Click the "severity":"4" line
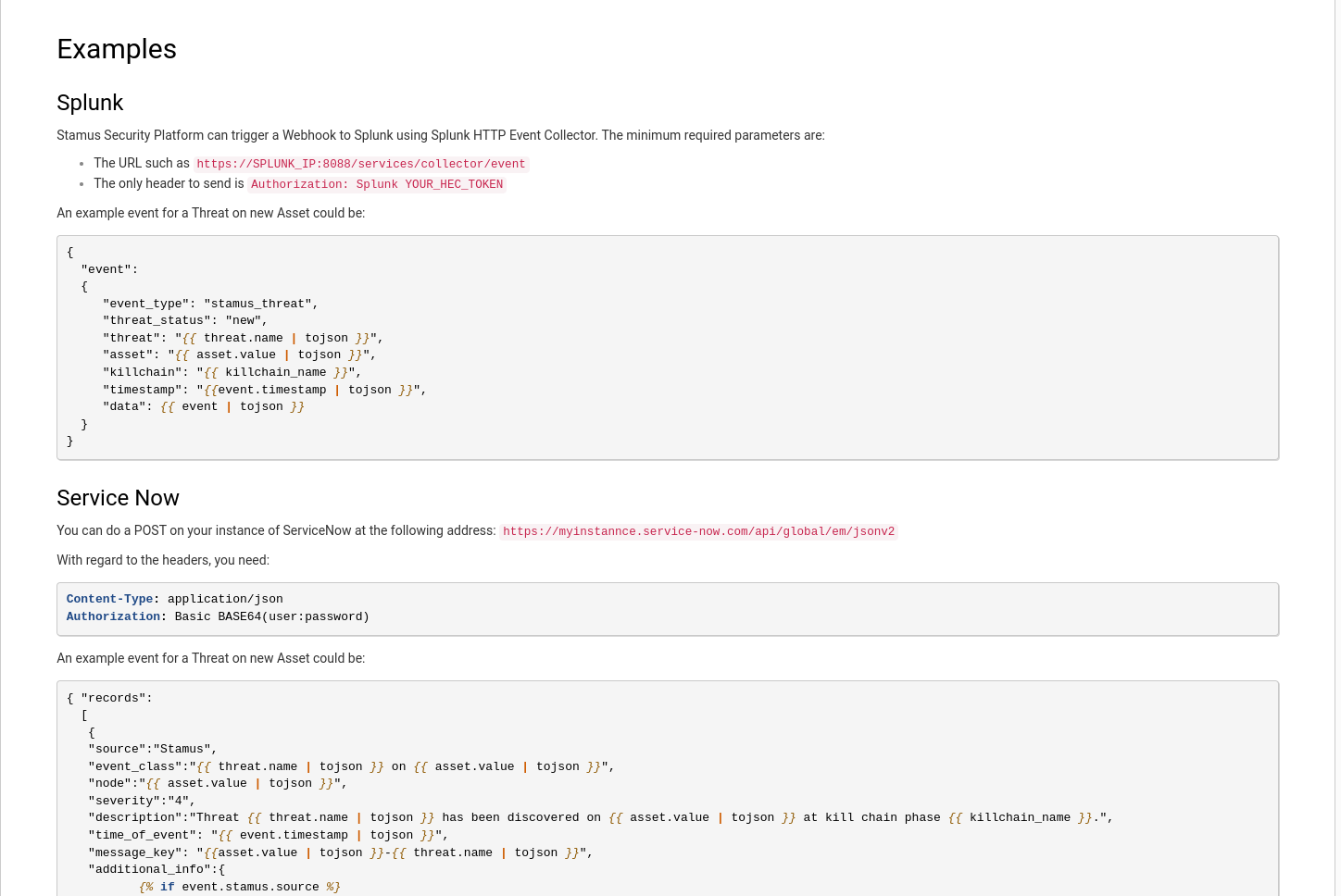This screenshot has height=896, width=1341. tap(142, 801)
